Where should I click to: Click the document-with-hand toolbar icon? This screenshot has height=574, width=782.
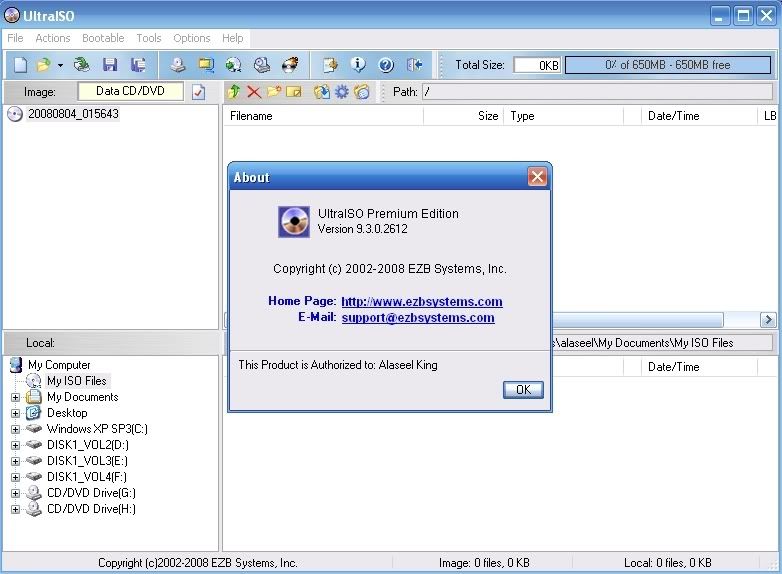click(330, 65)
